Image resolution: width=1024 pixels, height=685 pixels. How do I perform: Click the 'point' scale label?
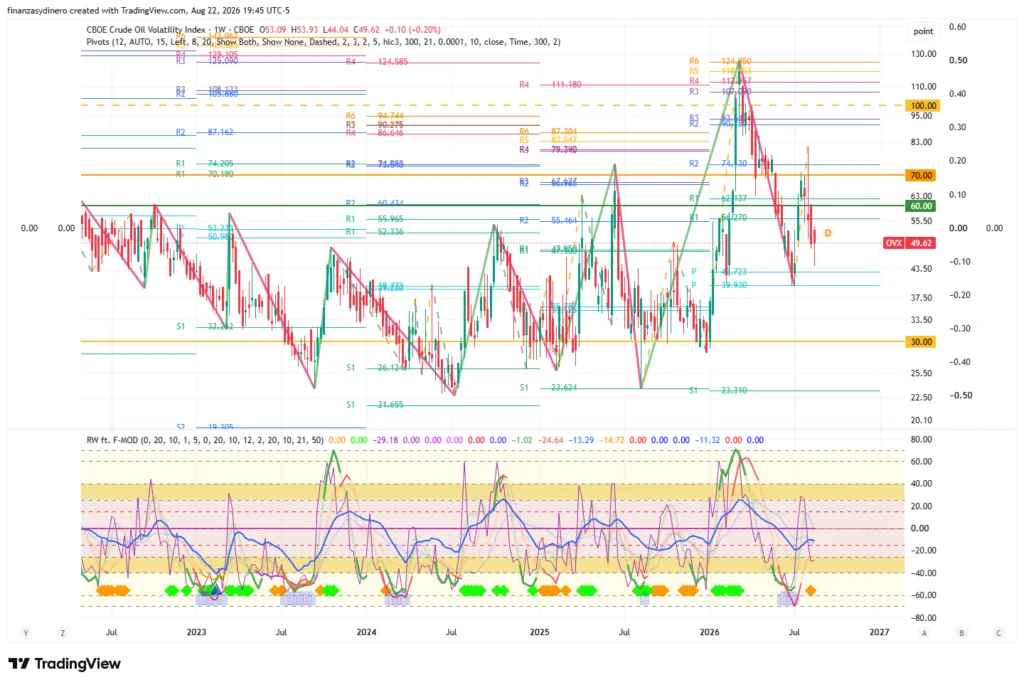tap(923, 31)
